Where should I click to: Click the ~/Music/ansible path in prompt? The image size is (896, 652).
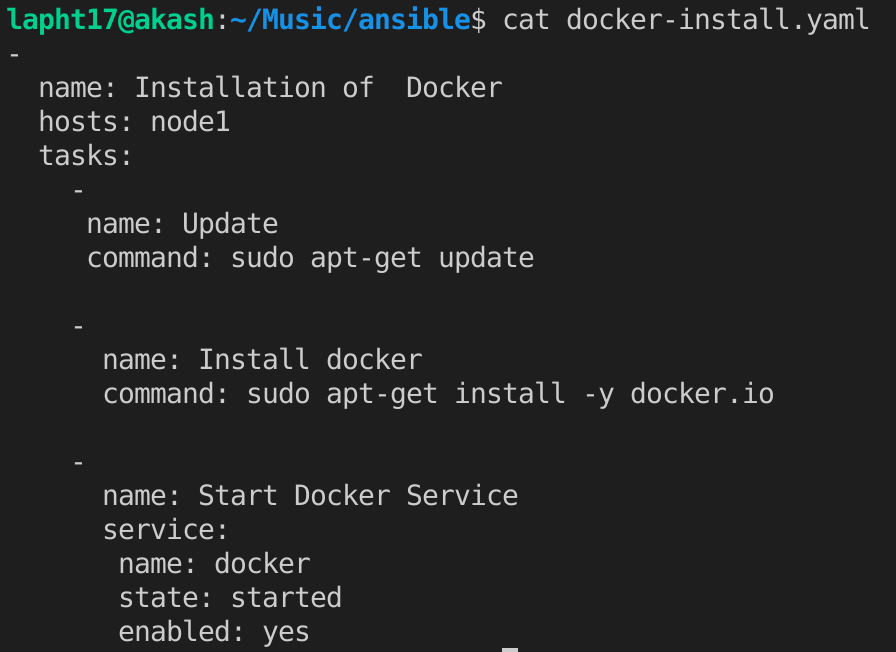pyautogui.click(x=350, y=20)
